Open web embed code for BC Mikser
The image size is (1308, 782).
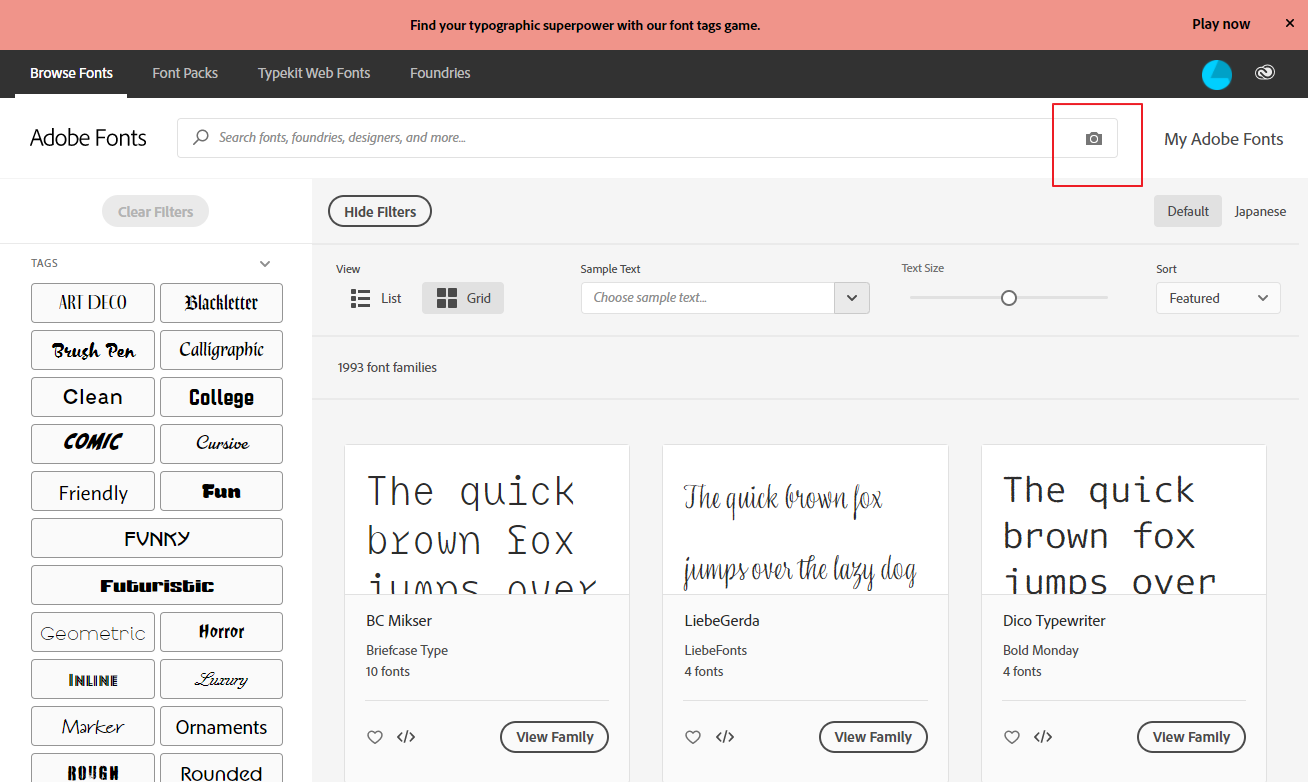click(x=406, y=737)
